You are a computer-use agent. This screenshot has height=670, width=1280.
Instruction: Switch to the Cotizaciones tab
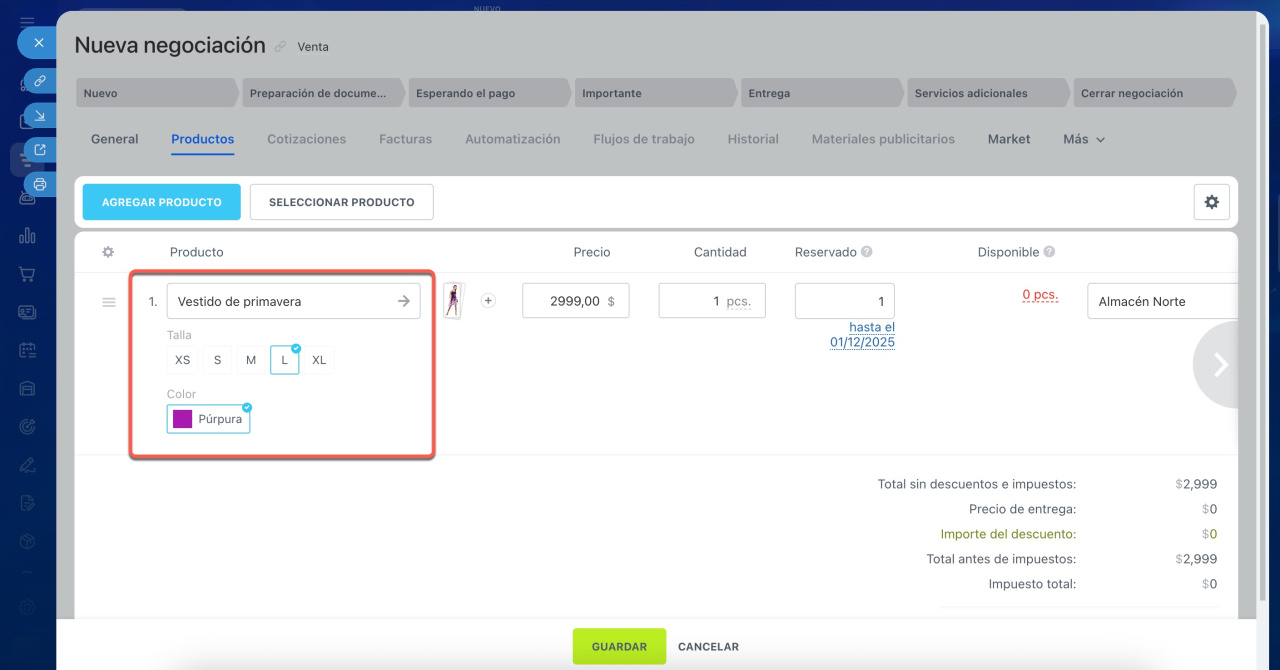[306, 140]
